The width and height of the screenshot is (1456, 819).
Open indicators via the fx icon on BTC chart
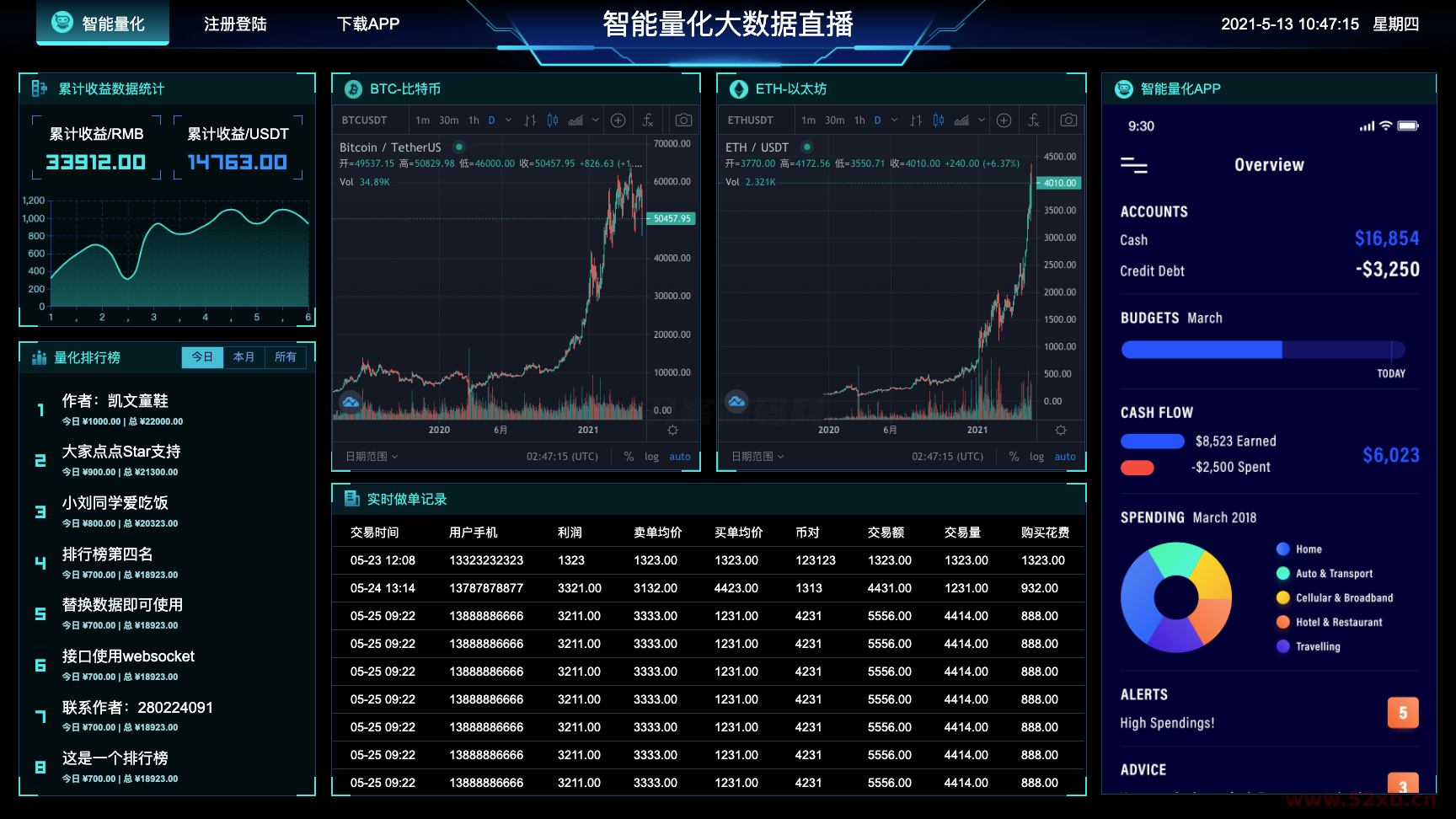[648, 120]
